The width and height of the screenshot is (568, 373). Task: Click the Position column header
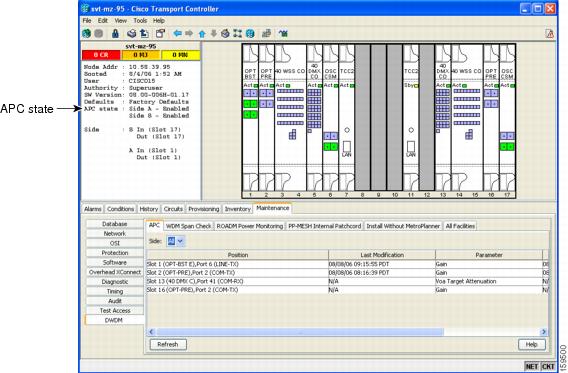238,255
